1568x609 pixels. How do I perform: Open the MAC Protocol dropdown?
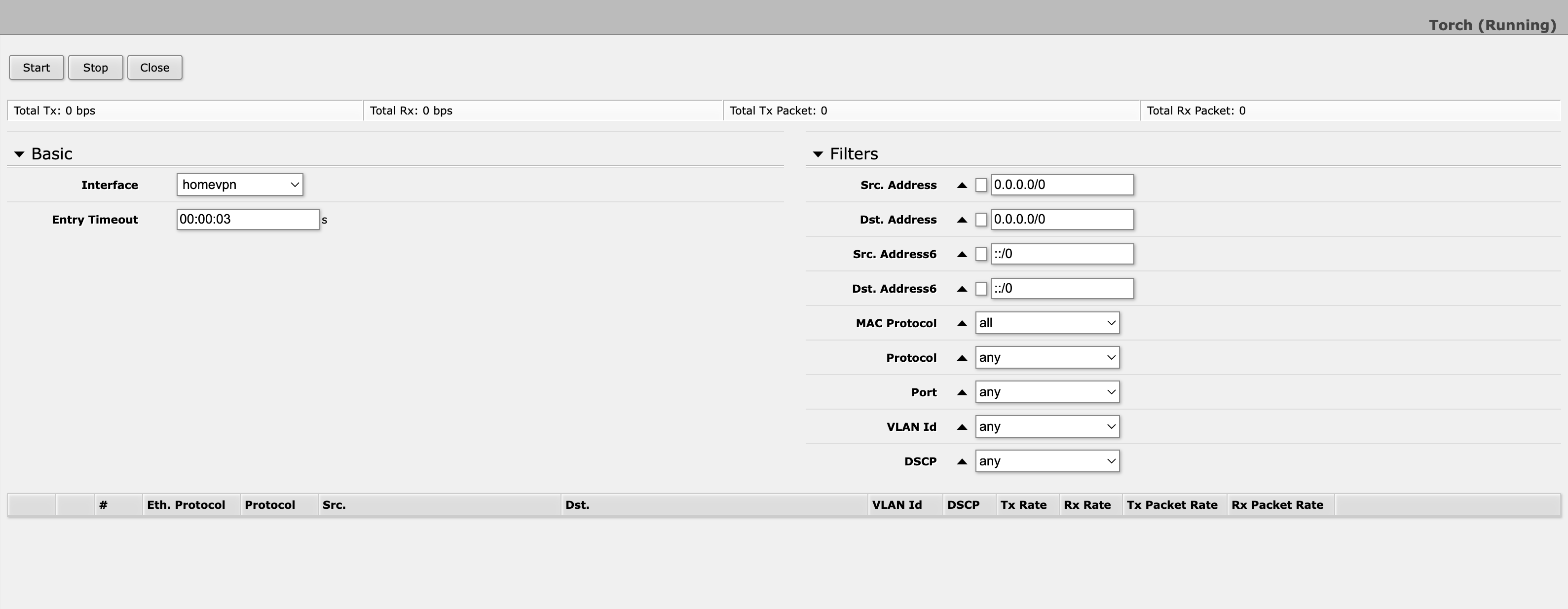point(1047,323)
